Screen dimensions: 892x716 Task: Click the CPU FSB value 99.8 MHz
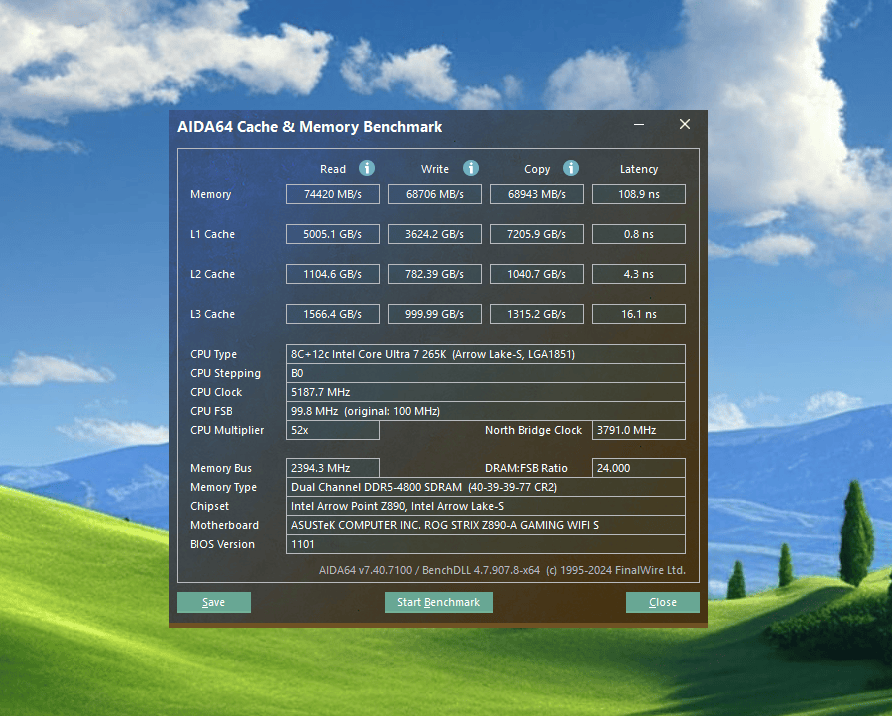click(x=486, y=411)
